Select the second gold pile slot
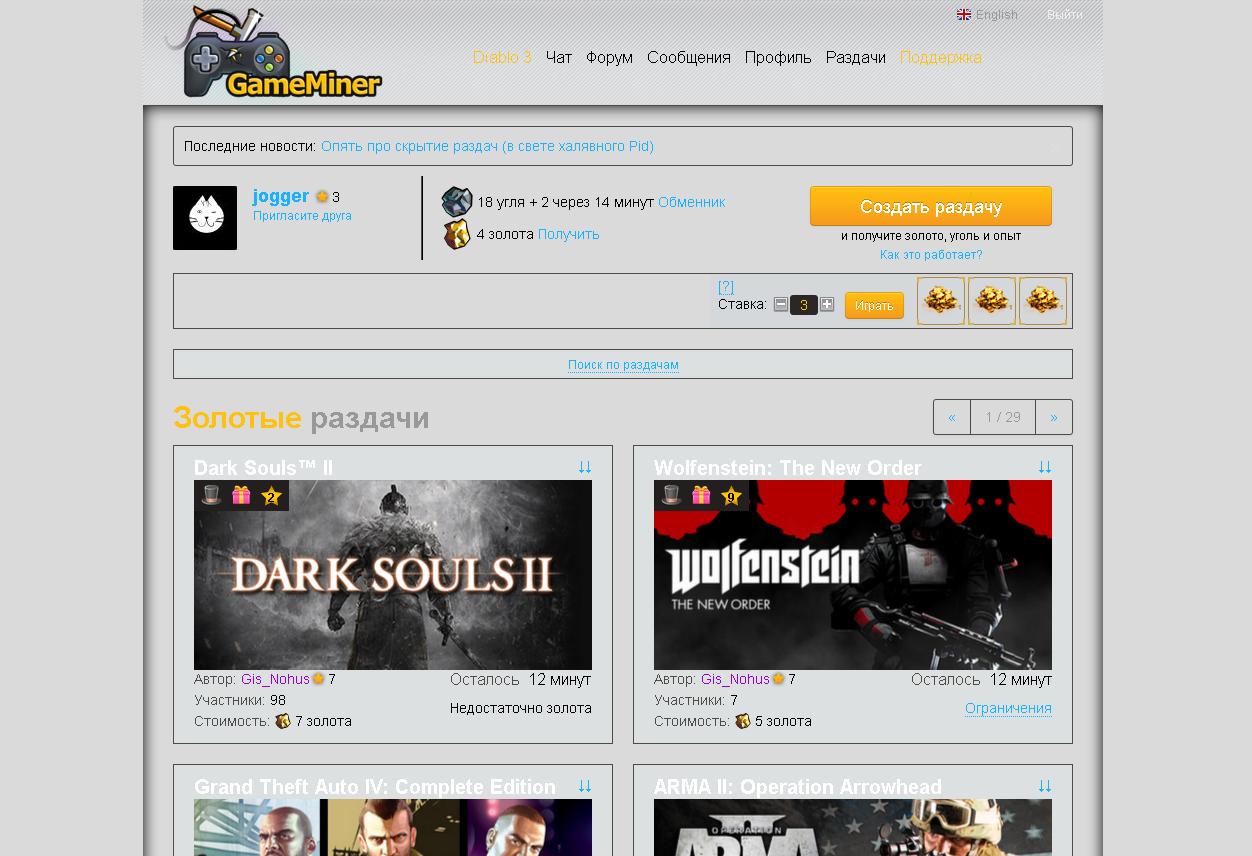This screenshot has height=856, width=1252. 992,301
